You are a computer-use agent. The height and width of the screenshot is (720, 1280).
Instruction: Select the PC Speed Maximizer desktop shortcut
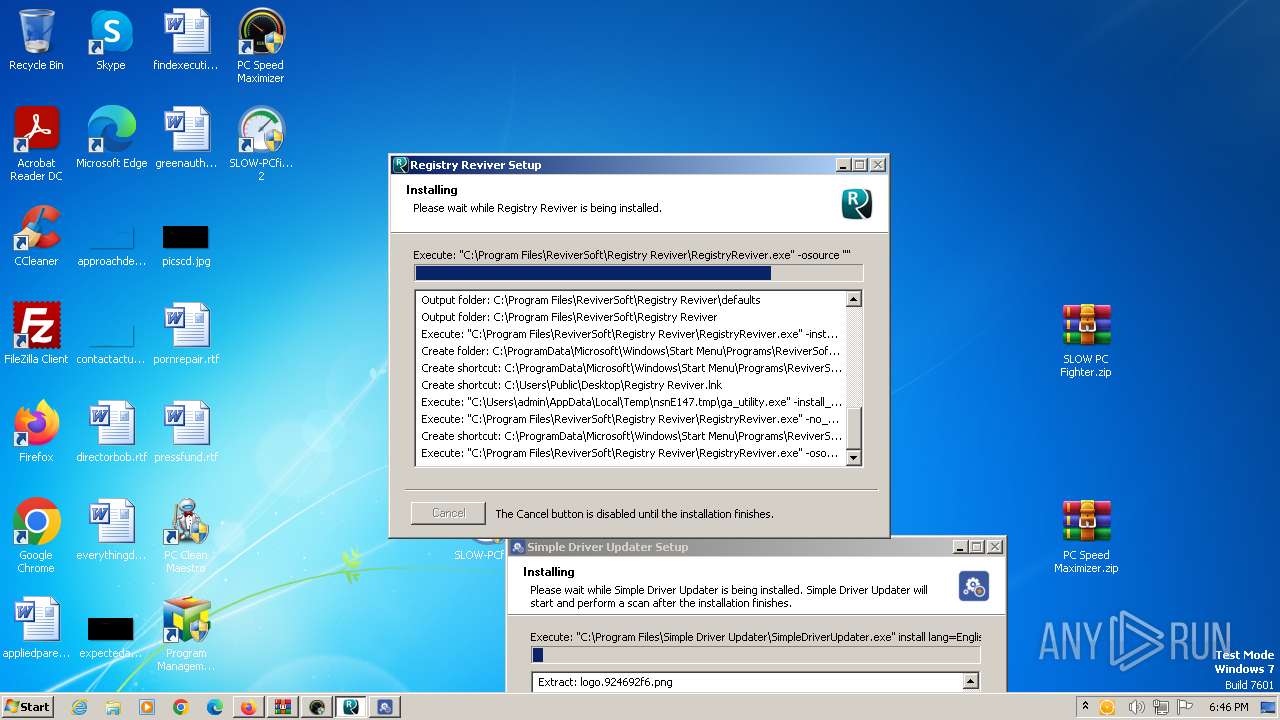coord(261,46)
